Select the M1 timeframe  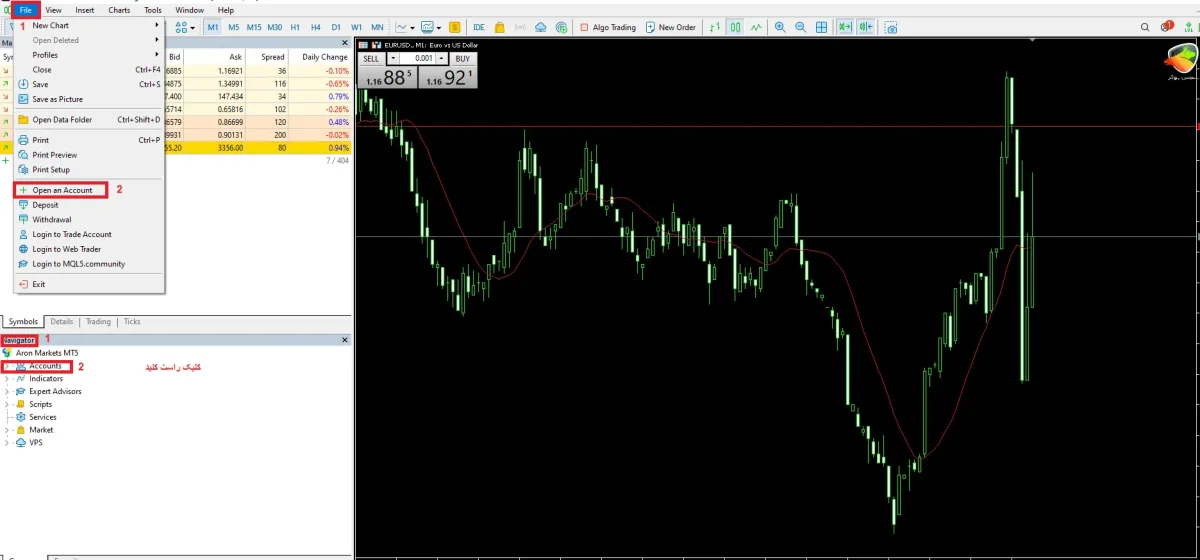213,27
